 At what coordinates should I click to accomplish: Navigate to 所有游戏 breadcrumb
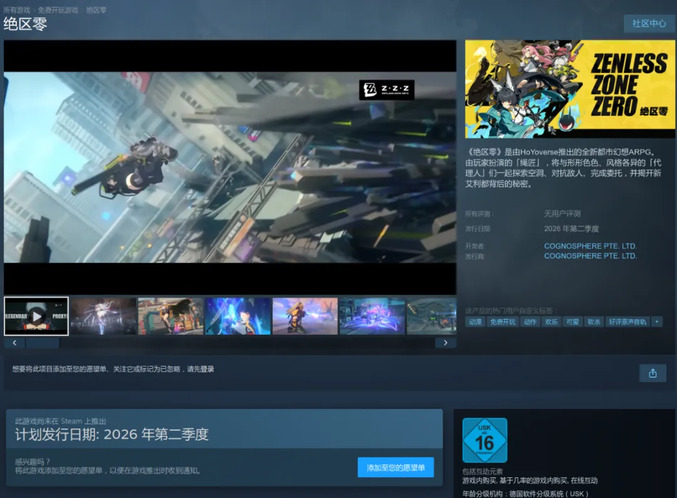pos(16,8)
